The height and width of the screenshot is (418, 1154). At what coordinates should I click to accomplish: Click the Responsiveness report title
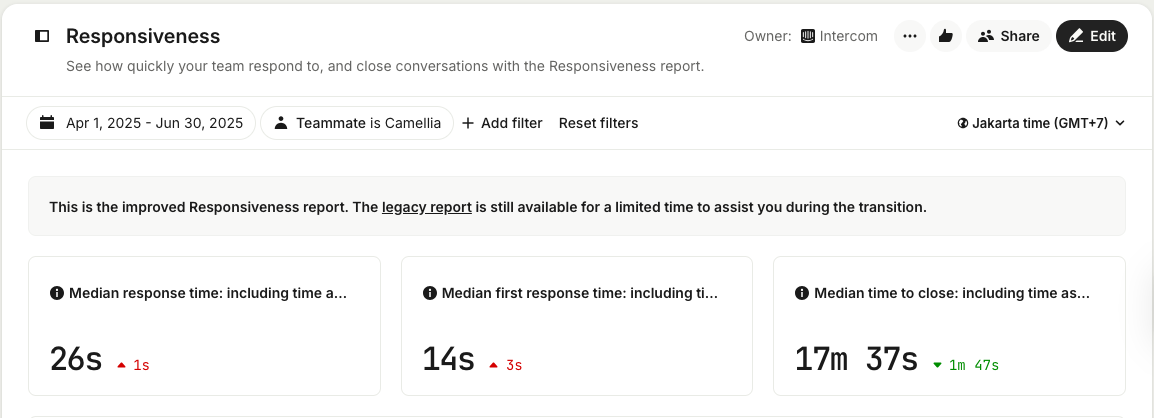[x=143, y=36]
